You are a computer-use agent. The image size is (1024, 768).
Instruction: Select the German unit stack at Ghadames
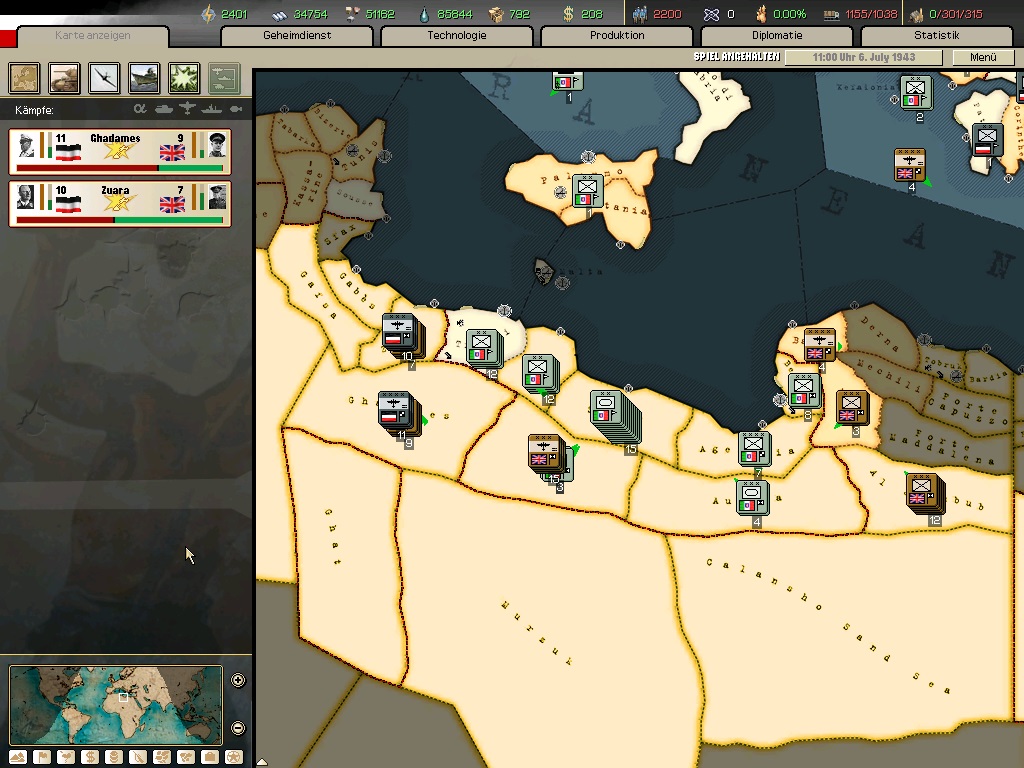tap(396, 411)
